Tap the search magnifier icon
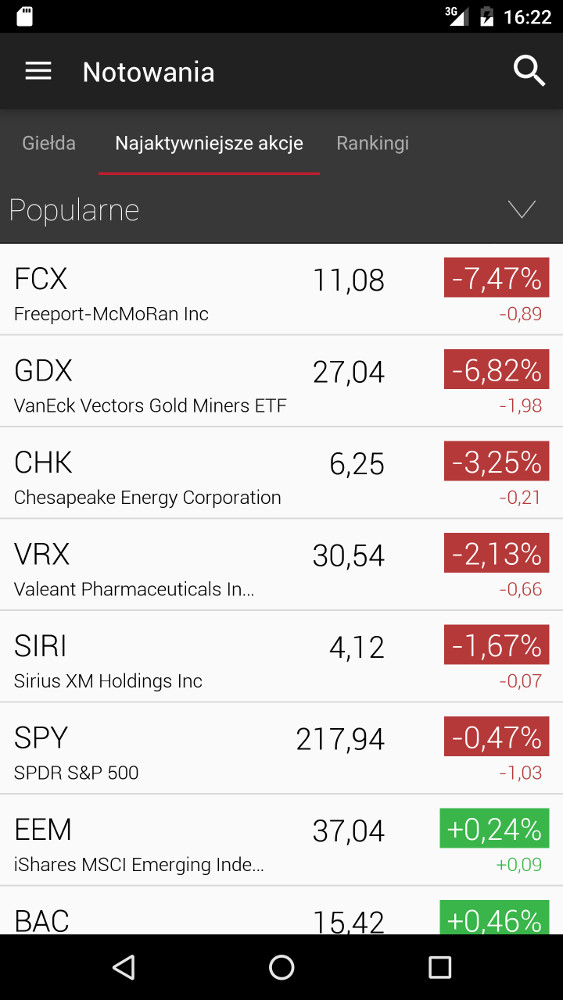The width and height of the screenshot is (563, 1000). [529, 71]
